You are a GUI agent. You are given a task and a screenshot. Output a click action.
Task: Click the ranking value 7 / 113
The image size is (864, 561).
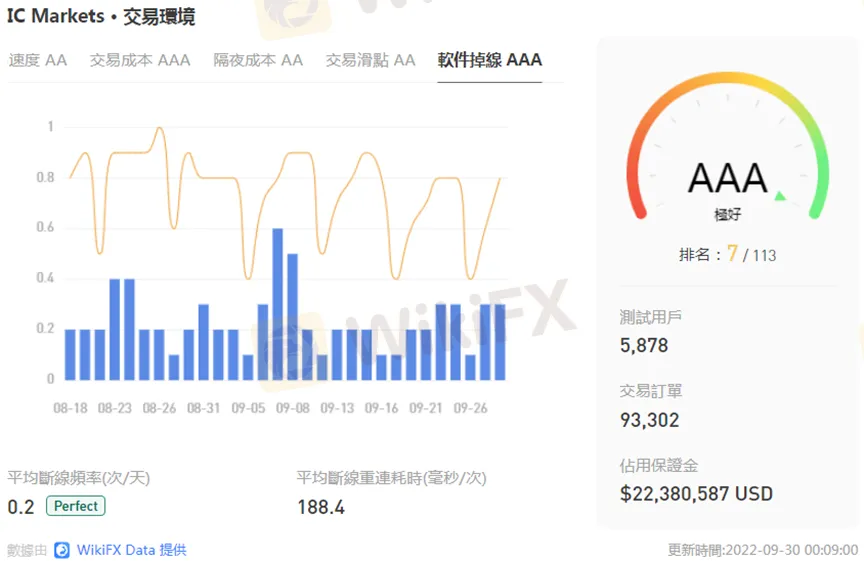pos(752,255)
